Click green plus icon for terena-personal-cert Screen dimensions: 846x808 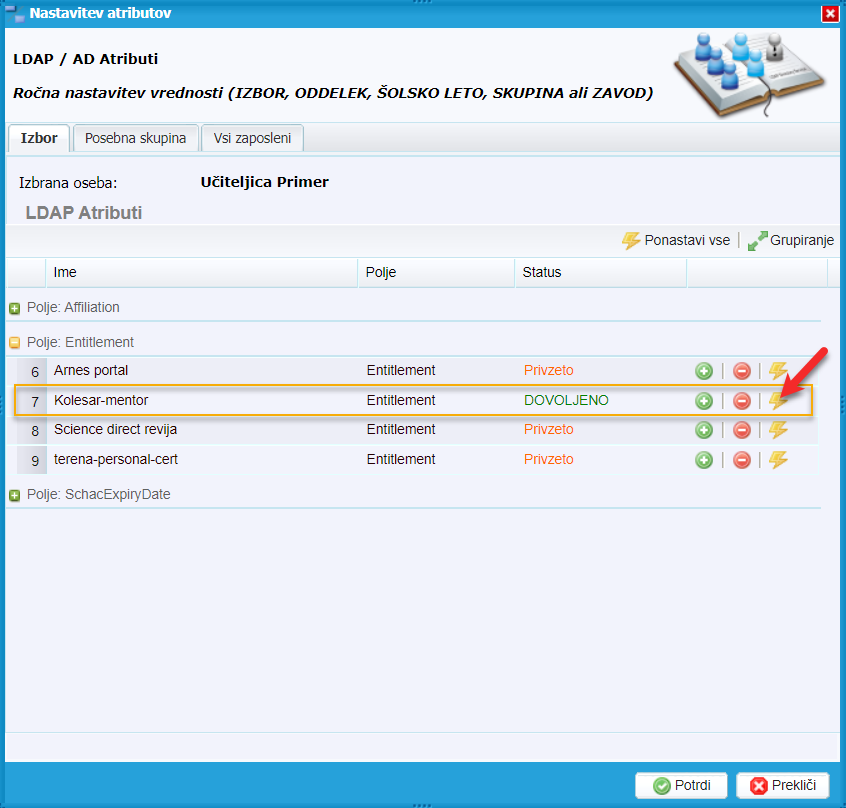(x=704, y=460)
